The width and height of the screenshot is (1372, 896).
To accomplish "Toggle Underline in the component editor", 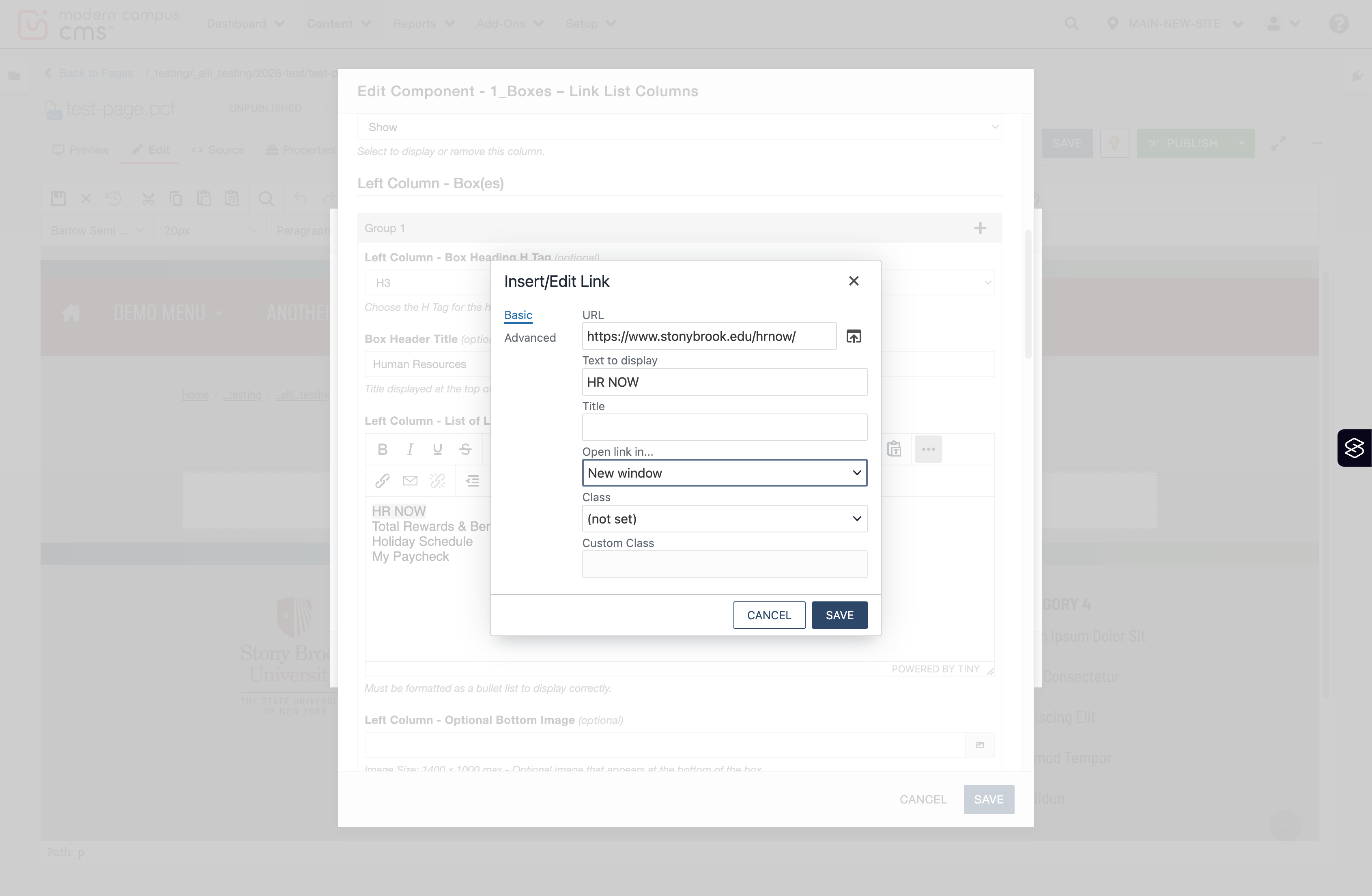I will 438,449.
